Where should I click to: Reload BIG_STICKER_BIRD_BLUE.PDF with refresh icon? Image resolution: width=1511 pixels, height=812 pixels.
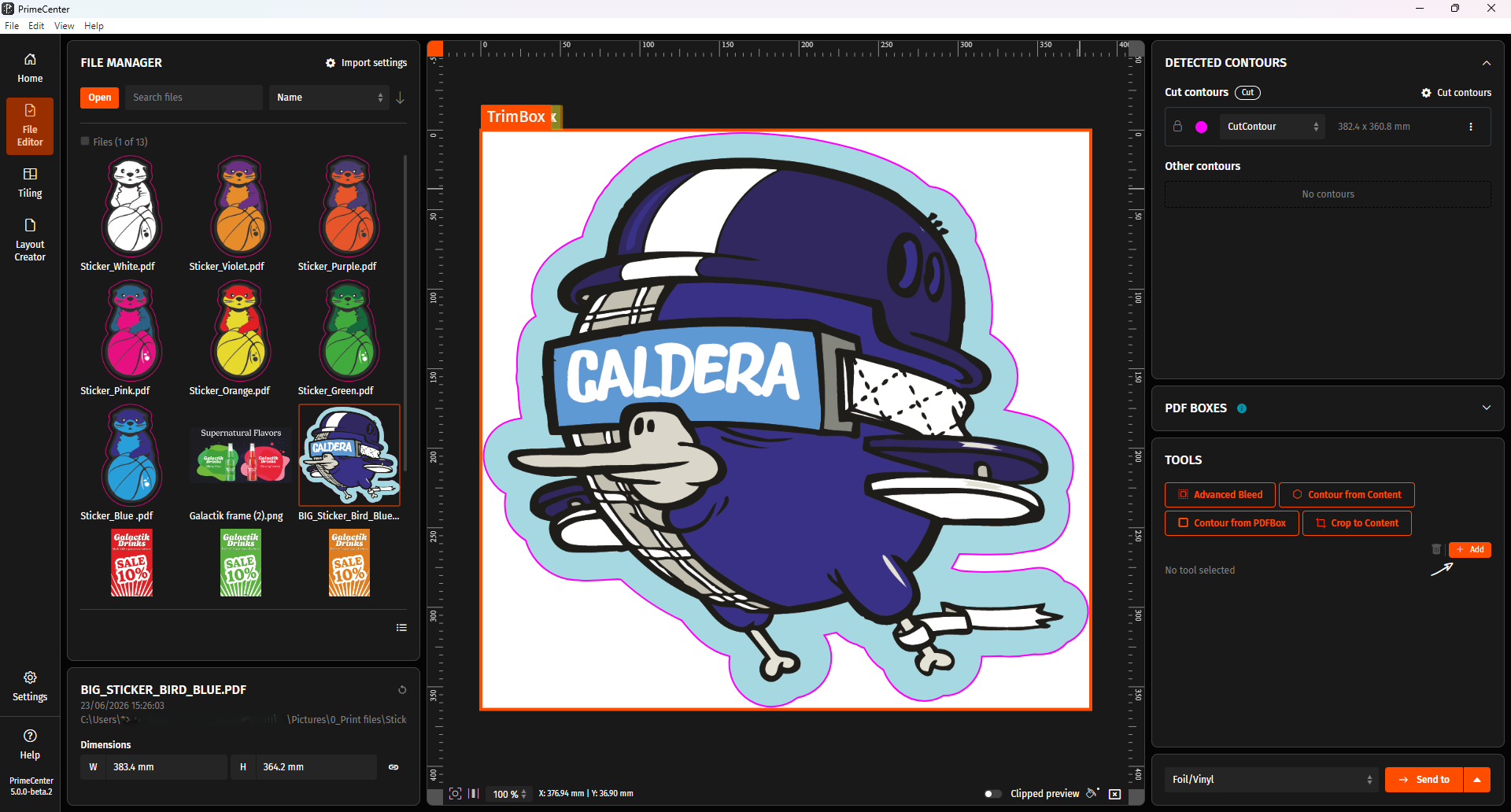[402, 690]
